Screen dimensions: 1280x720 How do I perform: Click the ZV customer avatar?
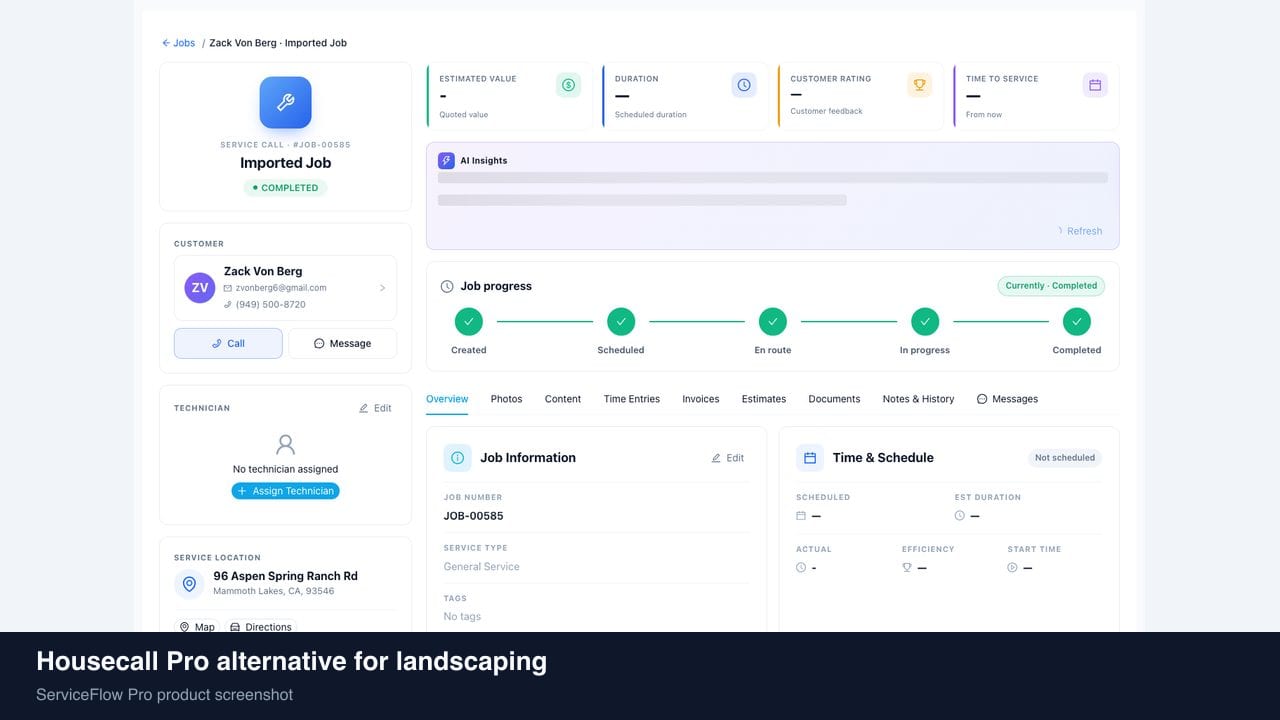click(x=200, y=288)
